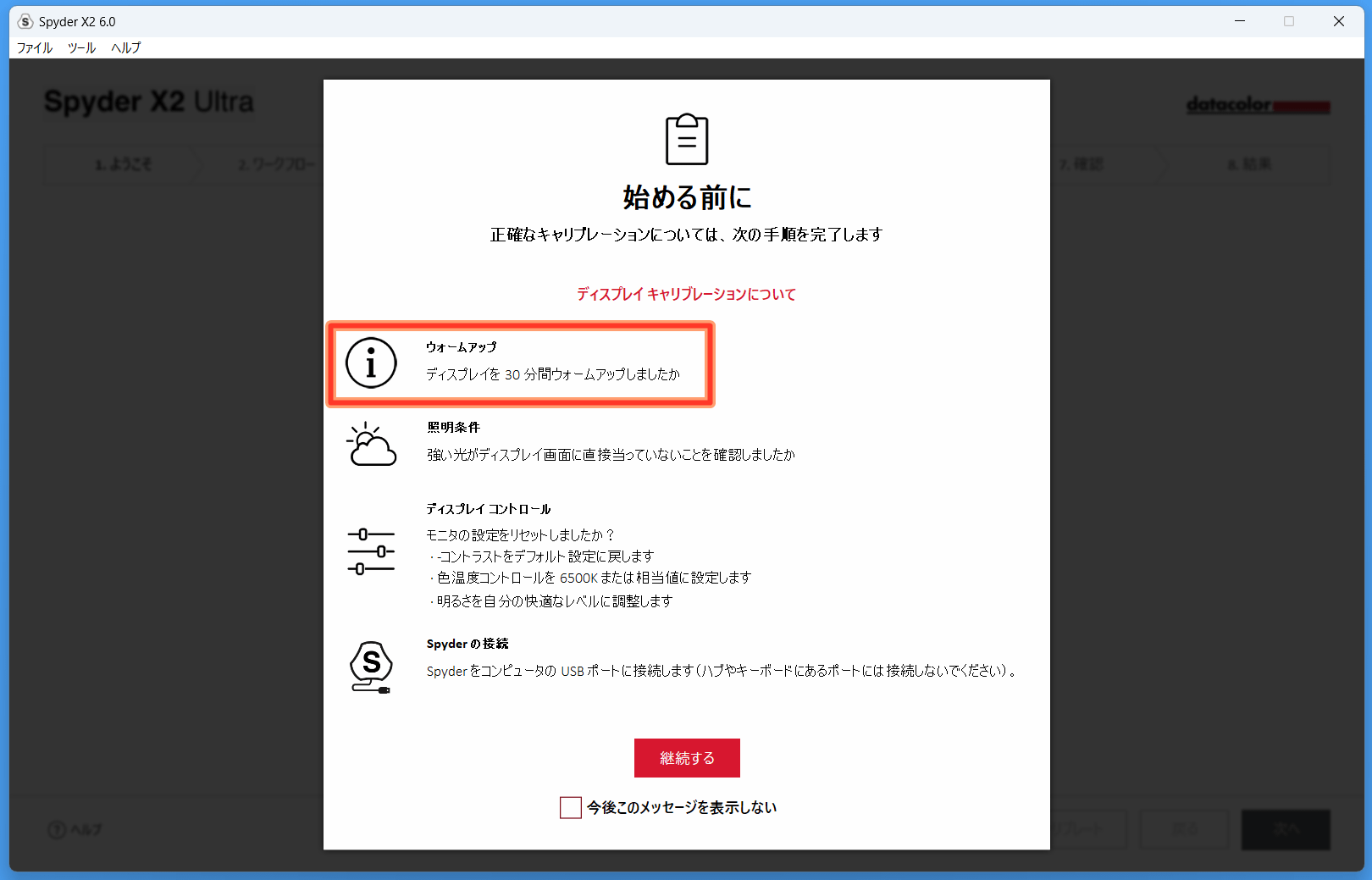Click the Spyder app icon in title bar
Image resolution: width=1372 pixels, height=880 pixels.
[x=25, y=21]
